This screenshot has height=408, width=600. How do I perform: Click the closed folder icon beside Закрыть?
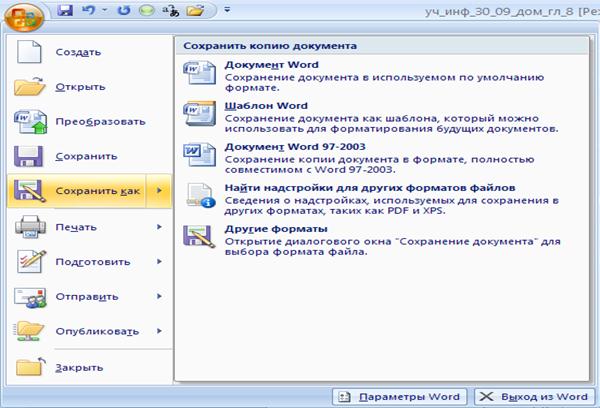[x=30, y=366]
